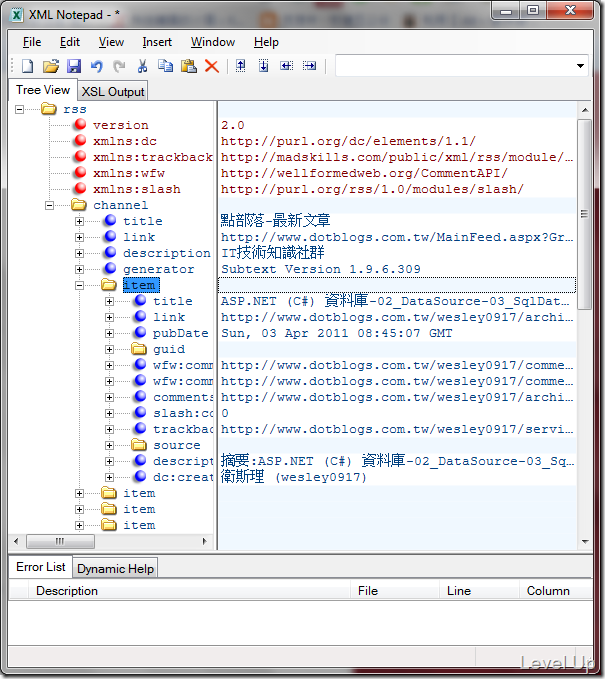605x679 pixels.
Task: Click the Save floppy disk icon
Action: click(74, 66)
